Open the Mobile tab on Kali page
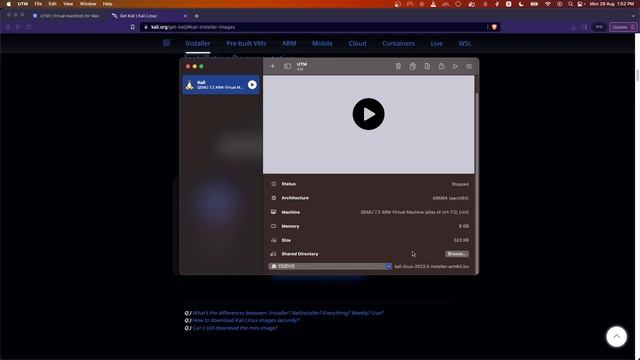 322,43
